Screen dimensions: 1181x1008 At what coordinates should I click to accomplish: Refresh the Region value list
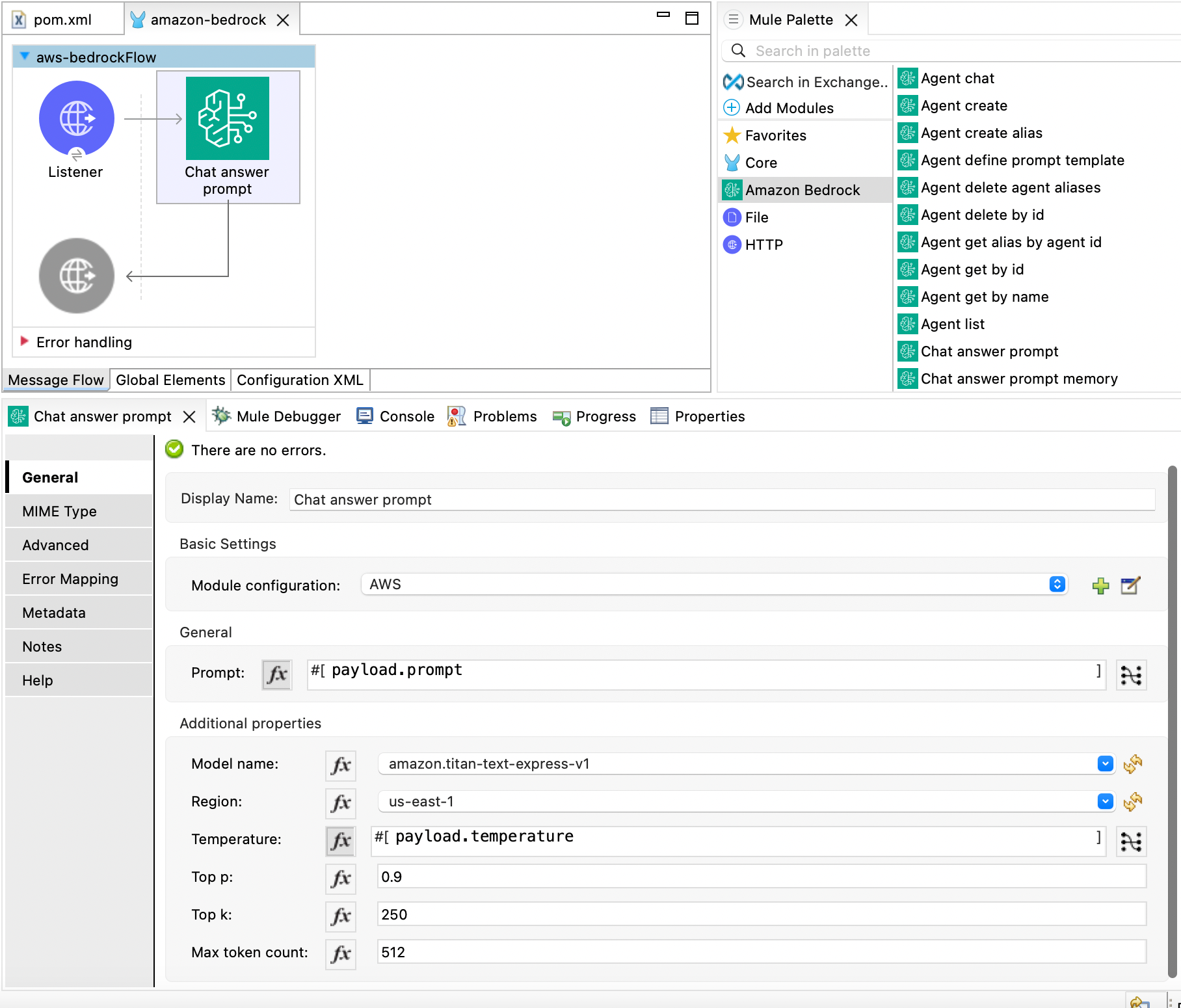click(1132, 802)
